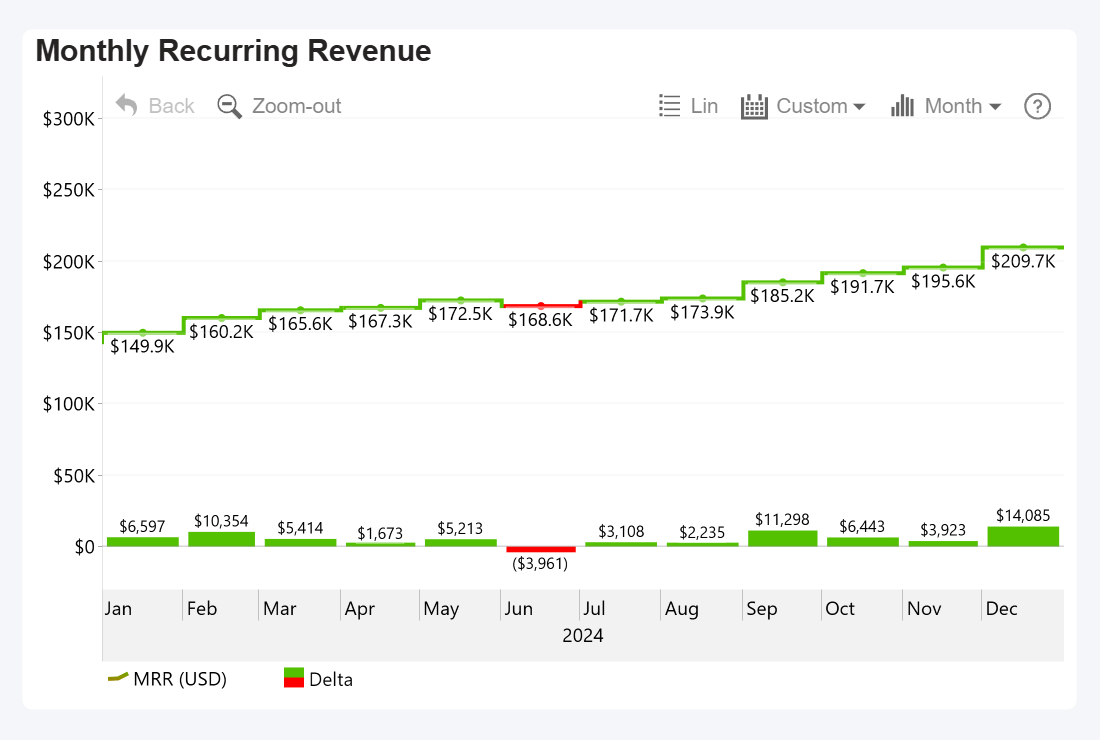This screenshot has height=740, width=1100.
Task: Click the Zoom-out magnifier icon
Action: [x=229, y=107]
